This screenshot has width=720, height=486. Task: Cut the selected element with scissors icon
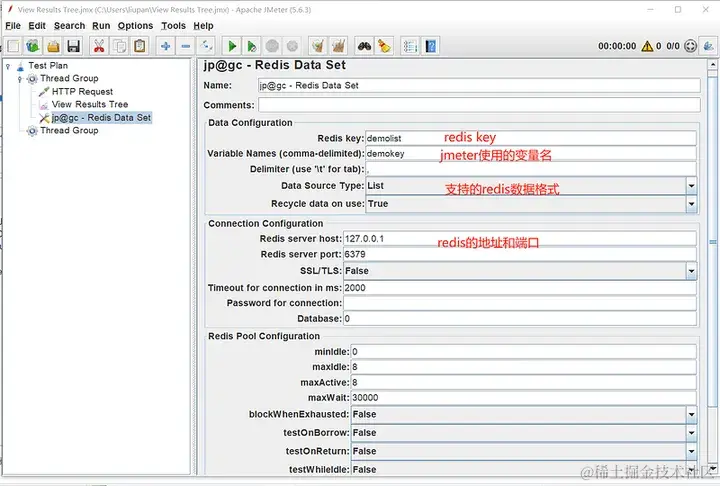click(x=99, y=46)
